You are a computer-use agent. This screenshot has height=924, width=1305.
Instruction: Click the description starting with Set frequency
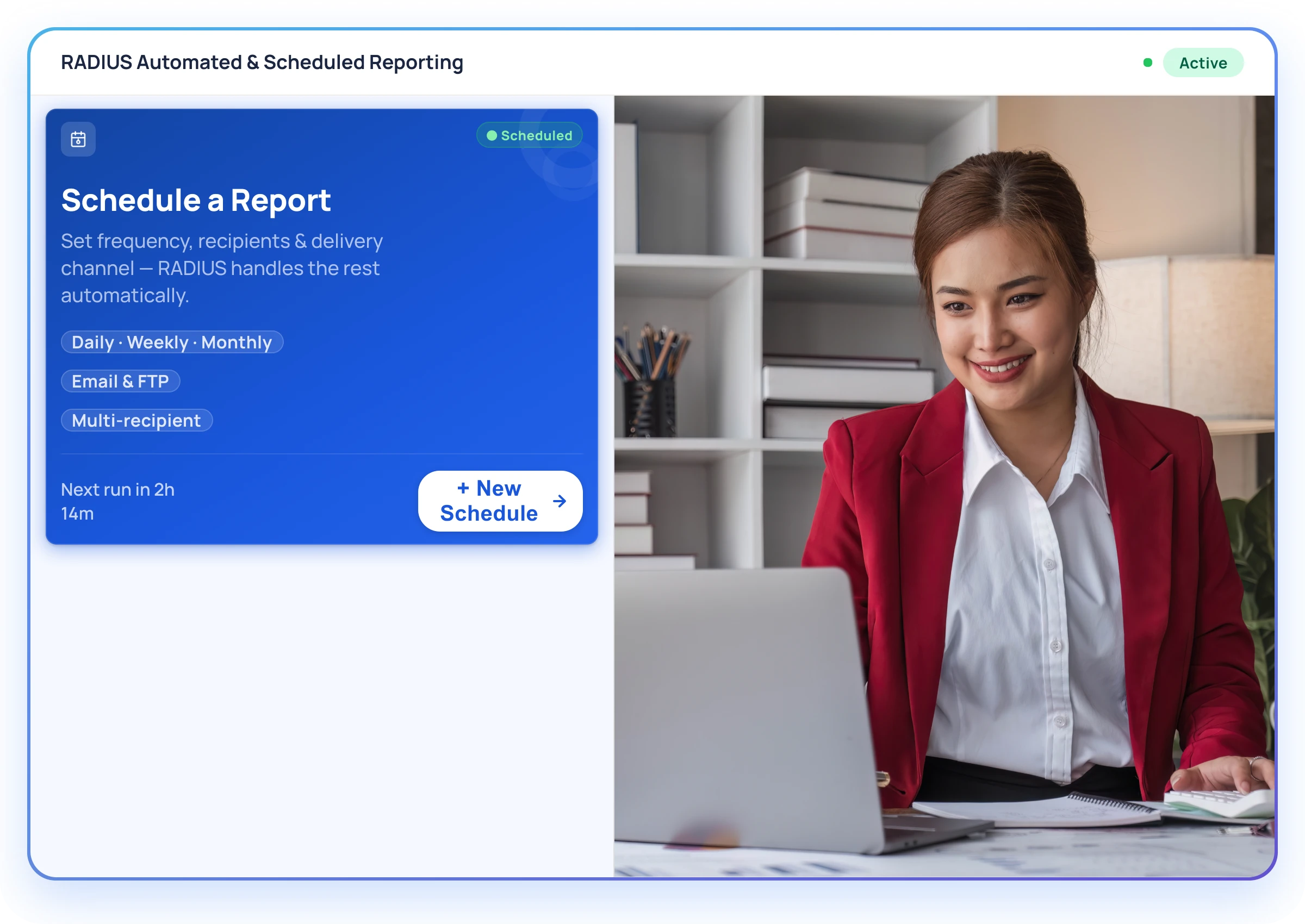[x=222, y=268]
